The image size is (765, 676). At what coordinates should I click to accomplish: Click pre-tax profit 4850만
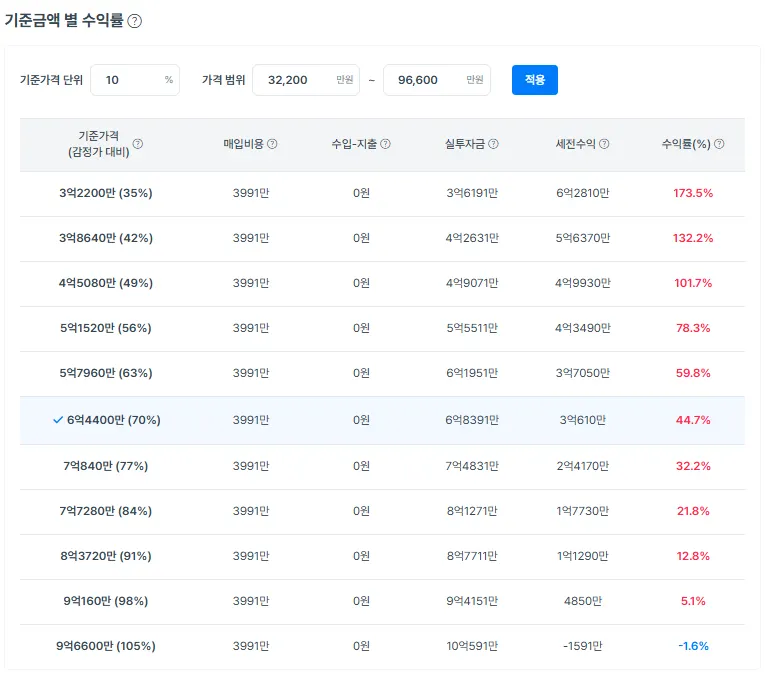pyautogui.click(x=583, y=601)
